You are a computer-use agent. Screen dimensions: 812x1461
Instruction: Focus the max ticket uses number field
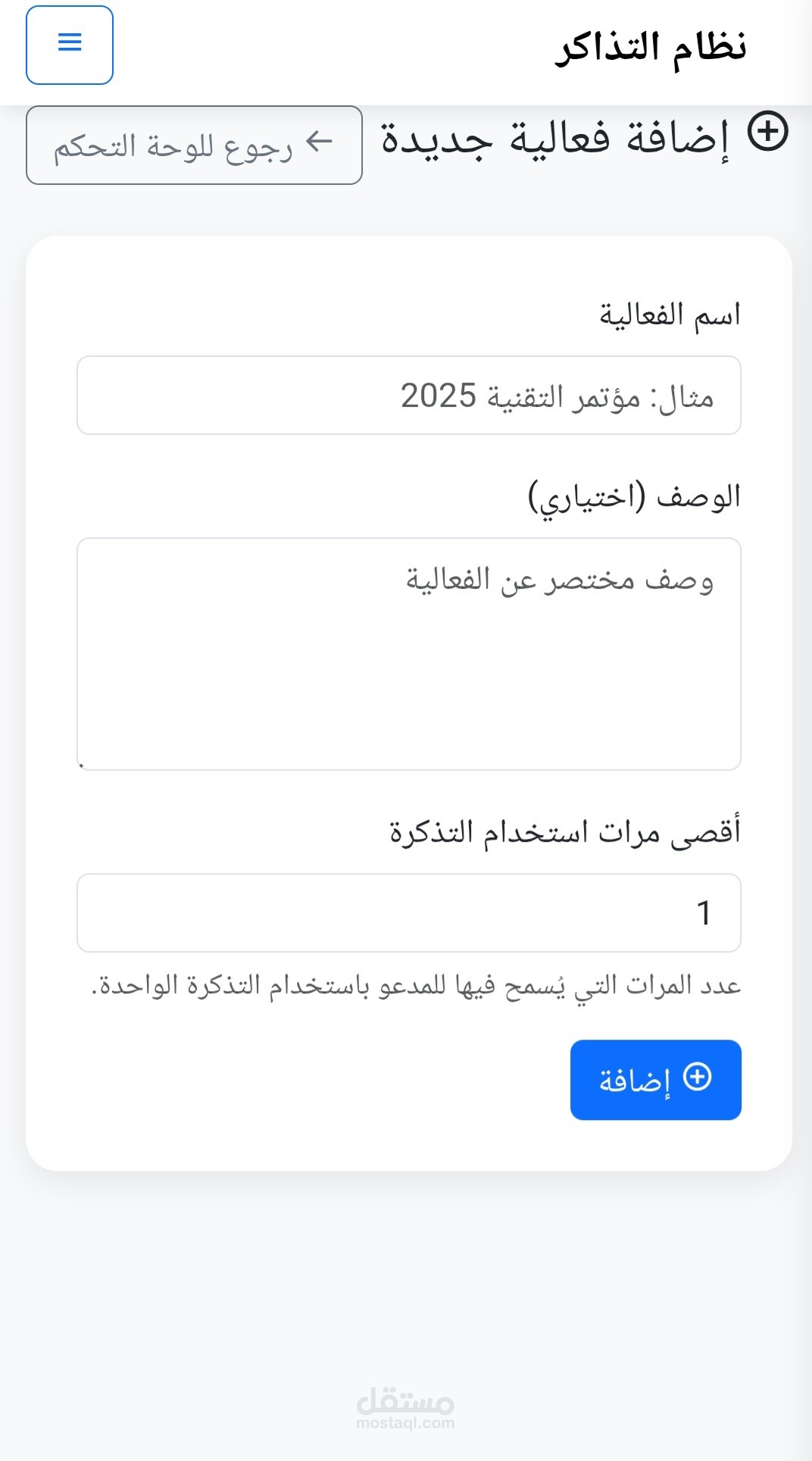pos(409,912)
